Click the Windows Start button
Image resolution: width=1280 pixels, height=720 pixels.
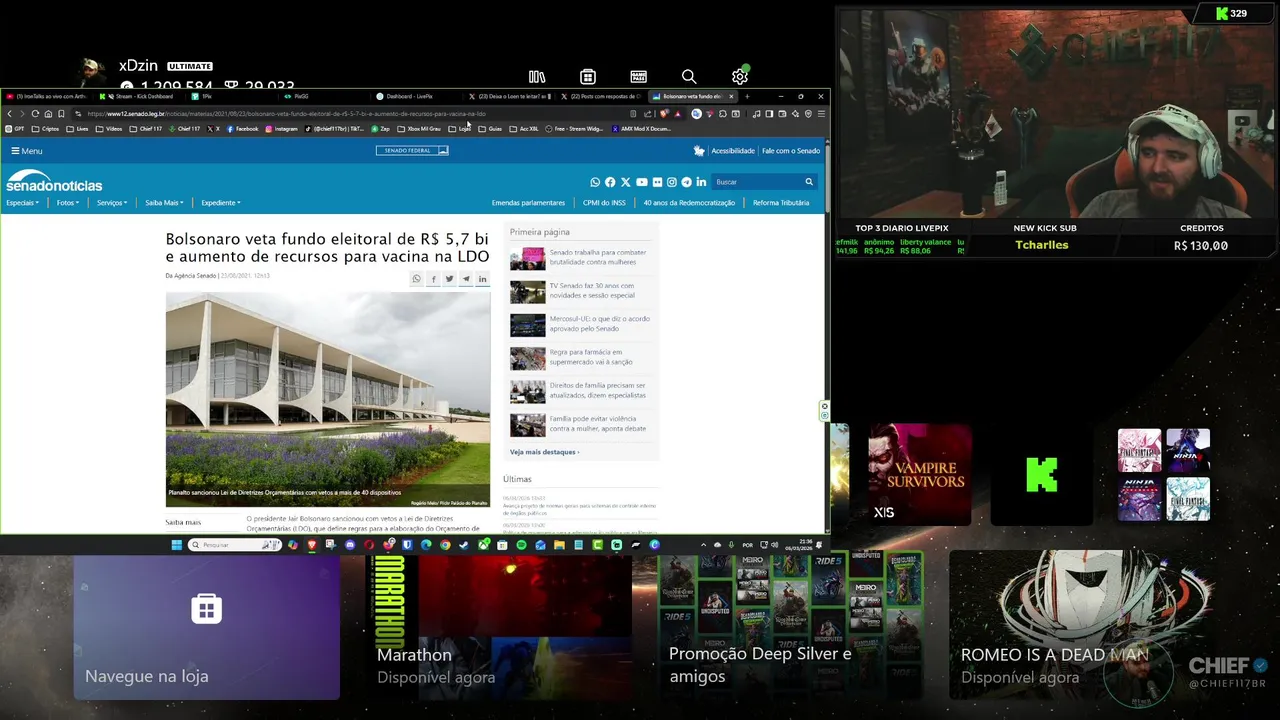176,545
